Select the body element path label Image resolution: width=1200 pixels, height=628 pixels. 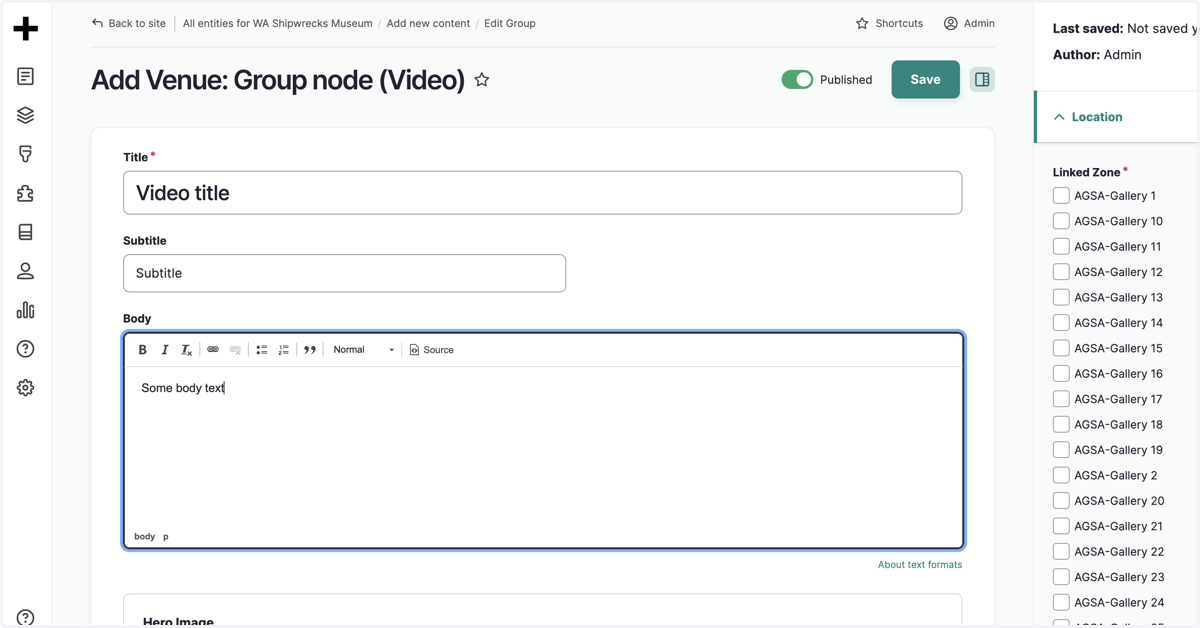coord(145,537)
